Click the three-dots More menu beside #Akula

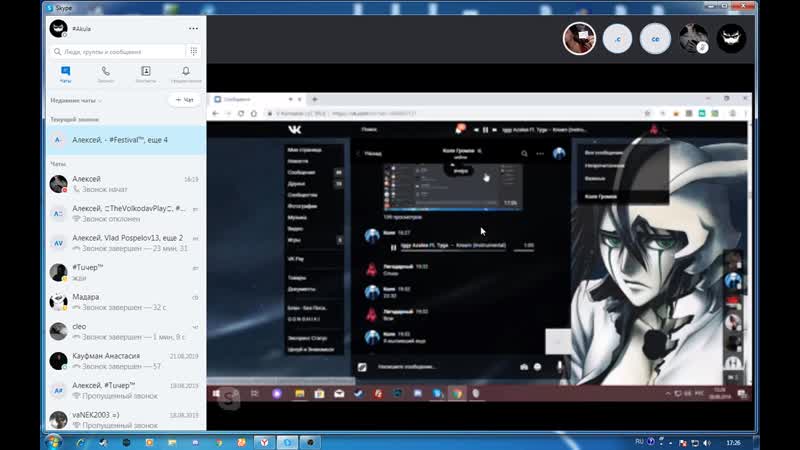[x=193, y=28]
